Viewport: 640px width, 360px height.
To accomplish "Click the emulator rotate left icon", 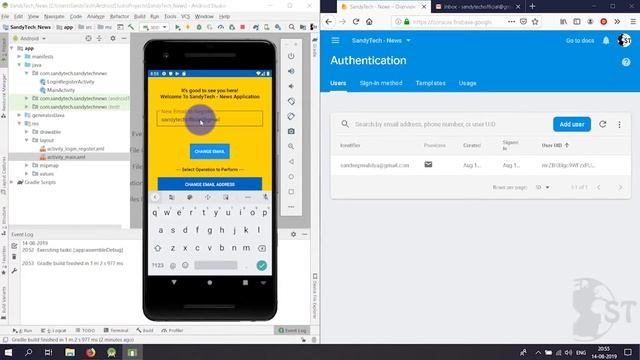I will pos(291,101).
